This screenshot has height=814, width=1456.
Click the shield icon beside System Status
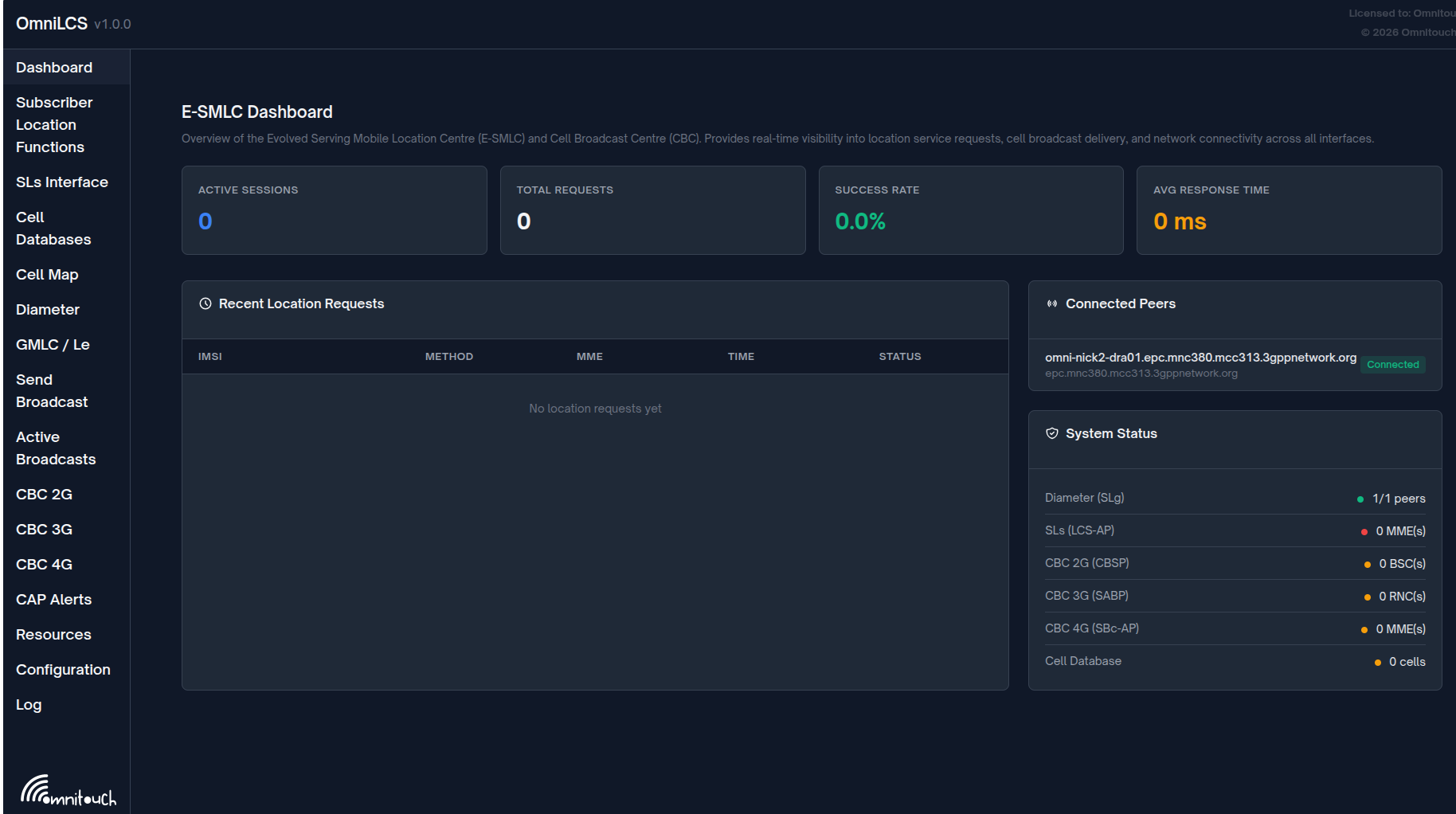pyautogui.click(x=1052, y=433)
